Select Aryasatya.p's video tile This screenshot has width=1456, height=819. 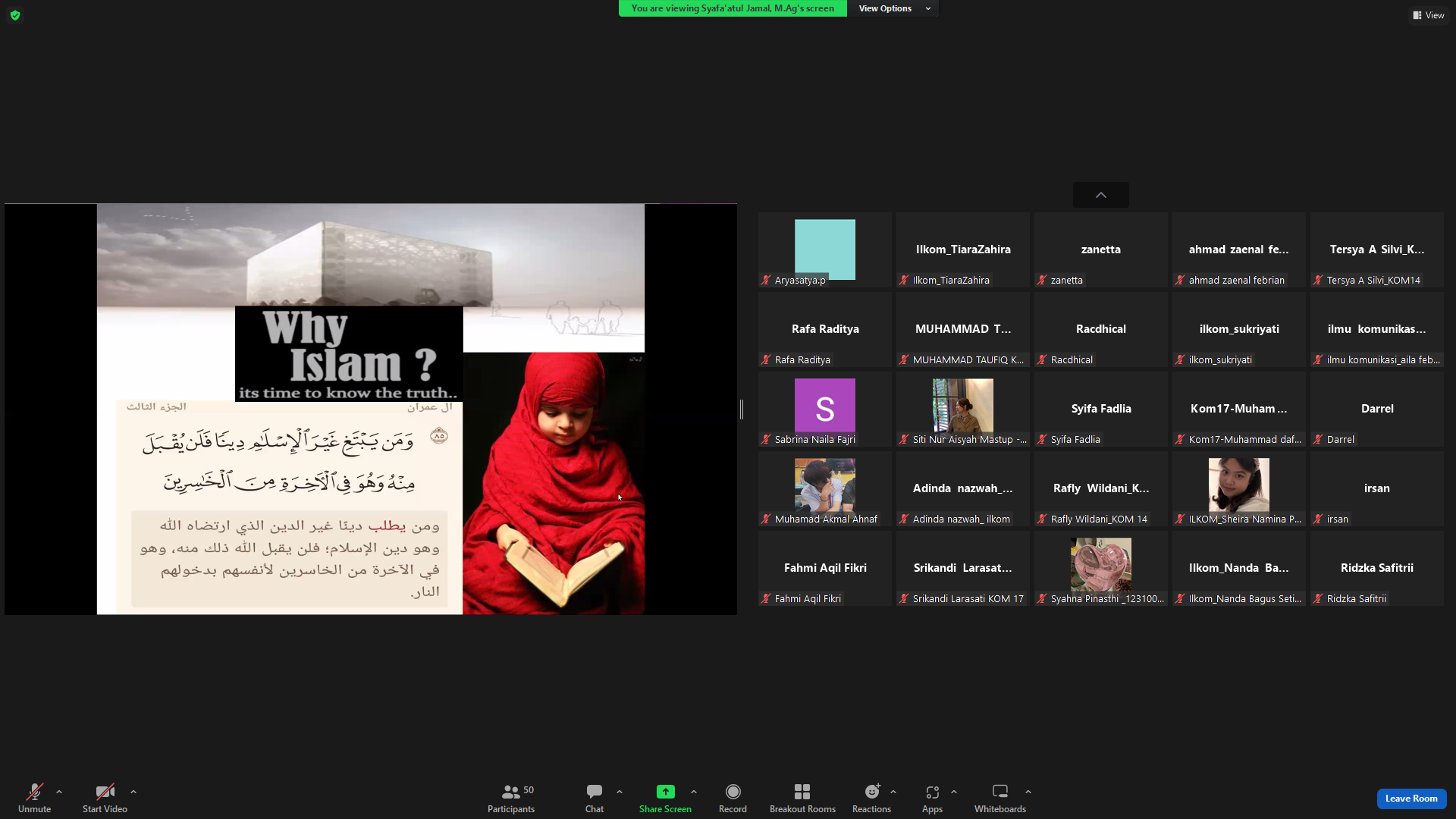825,249
